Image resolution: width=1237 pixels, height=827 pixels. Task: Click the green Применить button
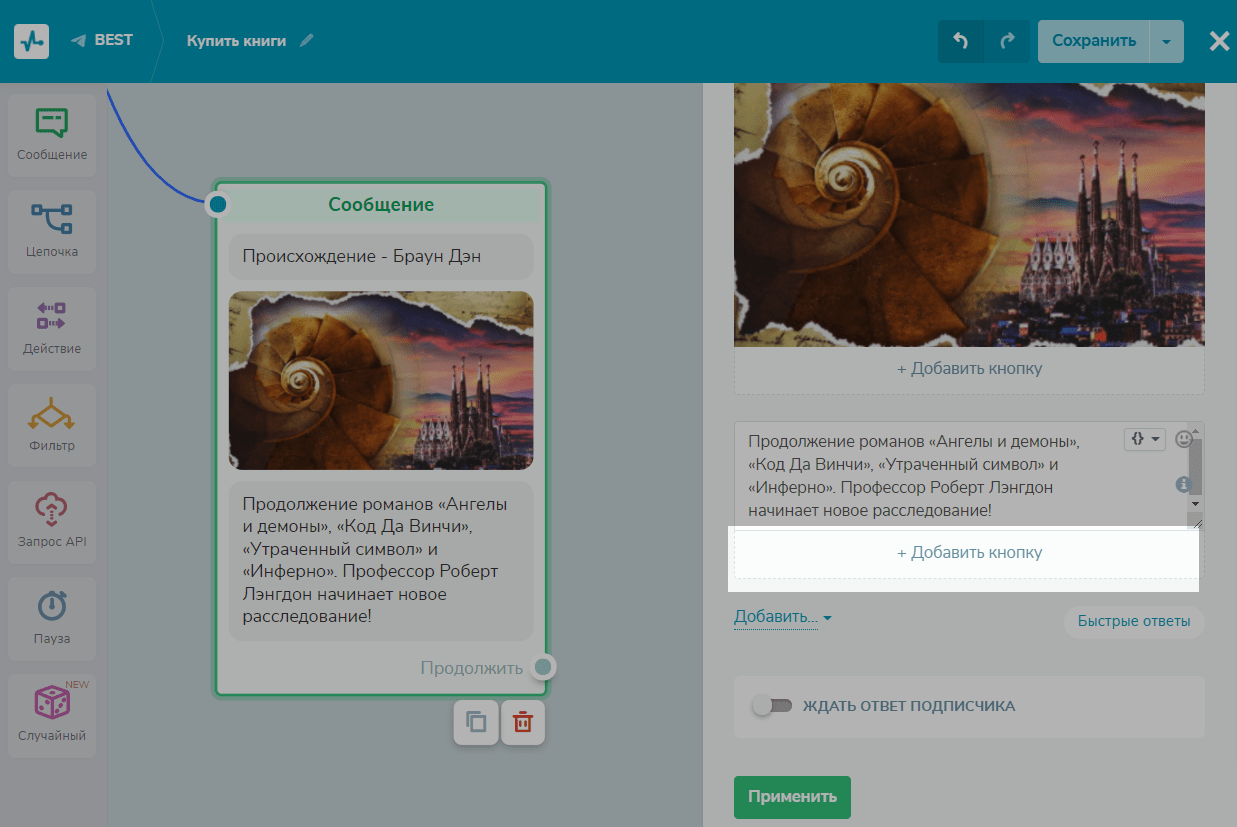coord(792,797)
